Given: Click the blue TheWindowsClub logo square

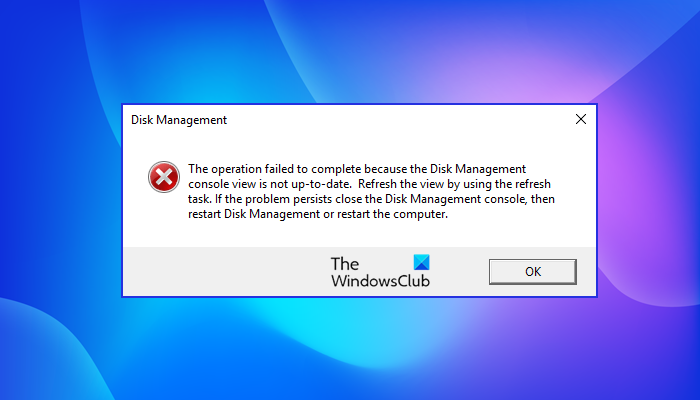Looking at the screenshot, I should click(x=422, y=263).
